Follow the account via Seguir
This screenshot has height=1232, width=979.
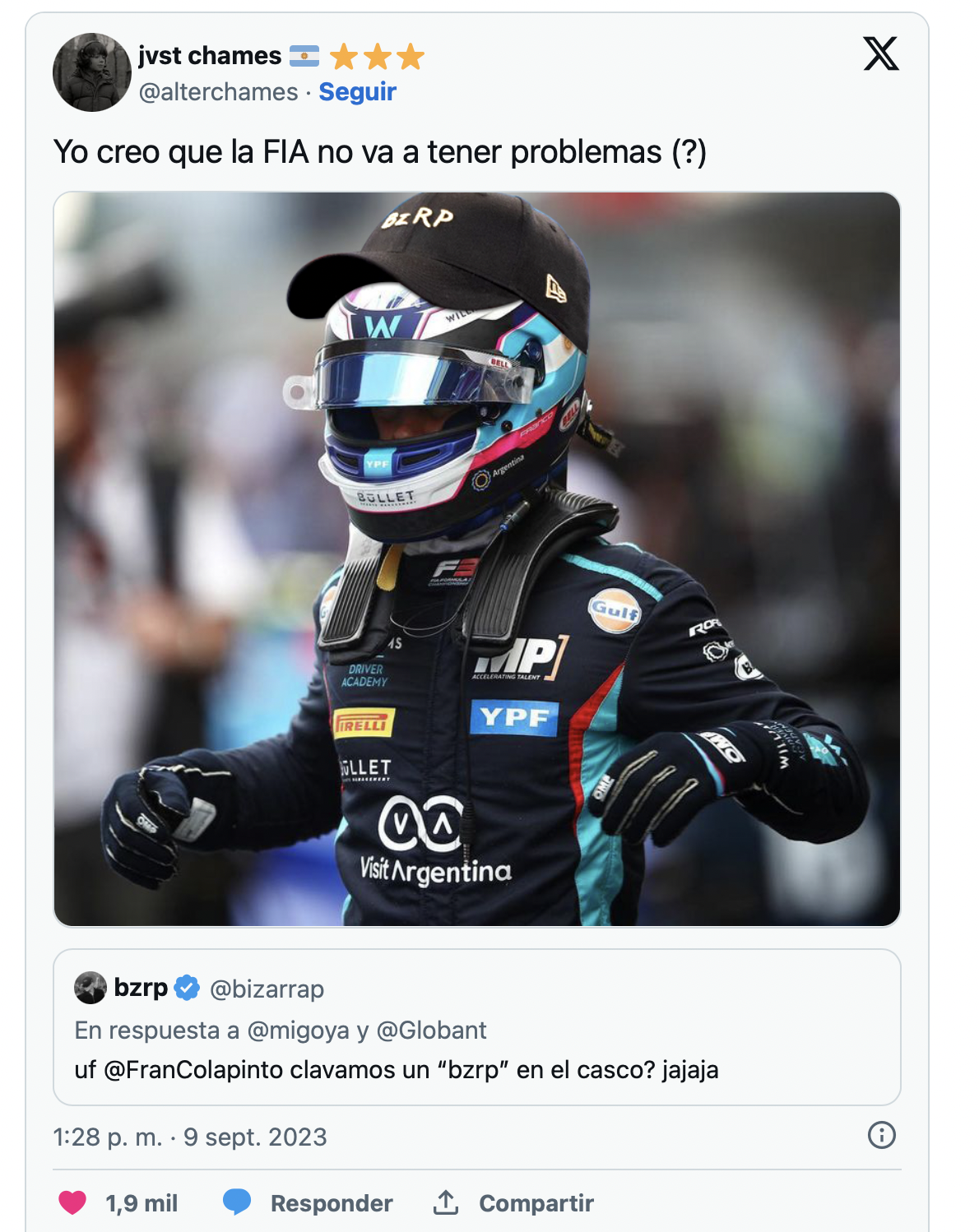[357, 91]
